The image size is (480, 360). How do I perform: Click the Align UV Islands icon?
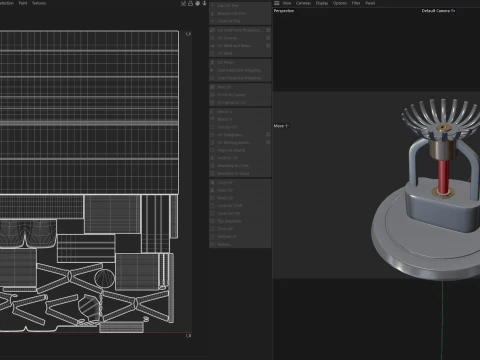(212, 150)
